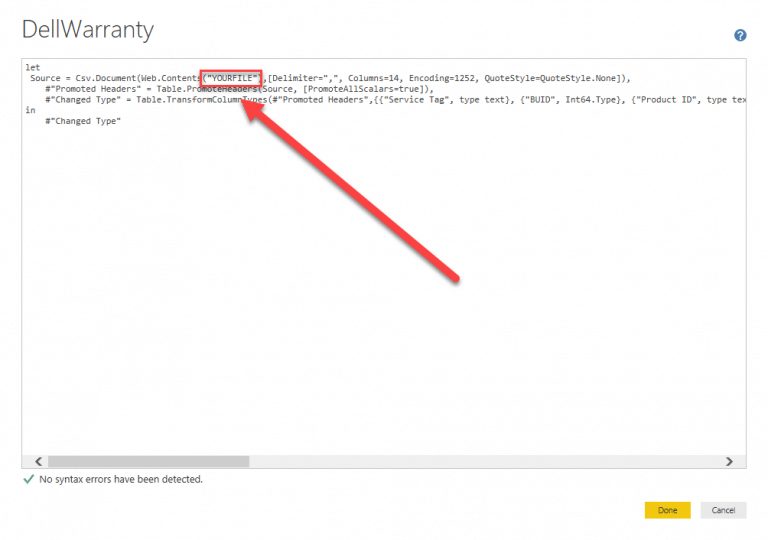Click "Product ID" column name text
768x540 pixels.
pyautogui.click(x=666, y=99)
